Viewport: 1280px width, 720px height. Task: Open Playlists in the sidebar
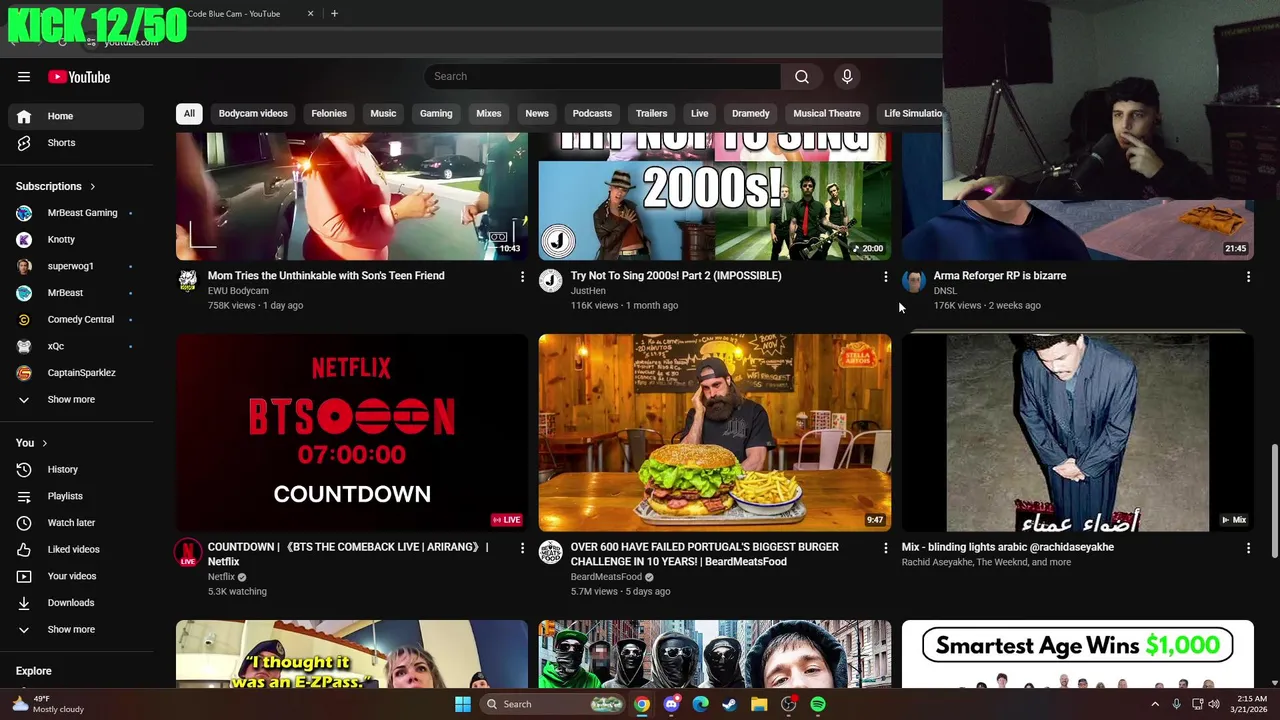coord(76,496)
